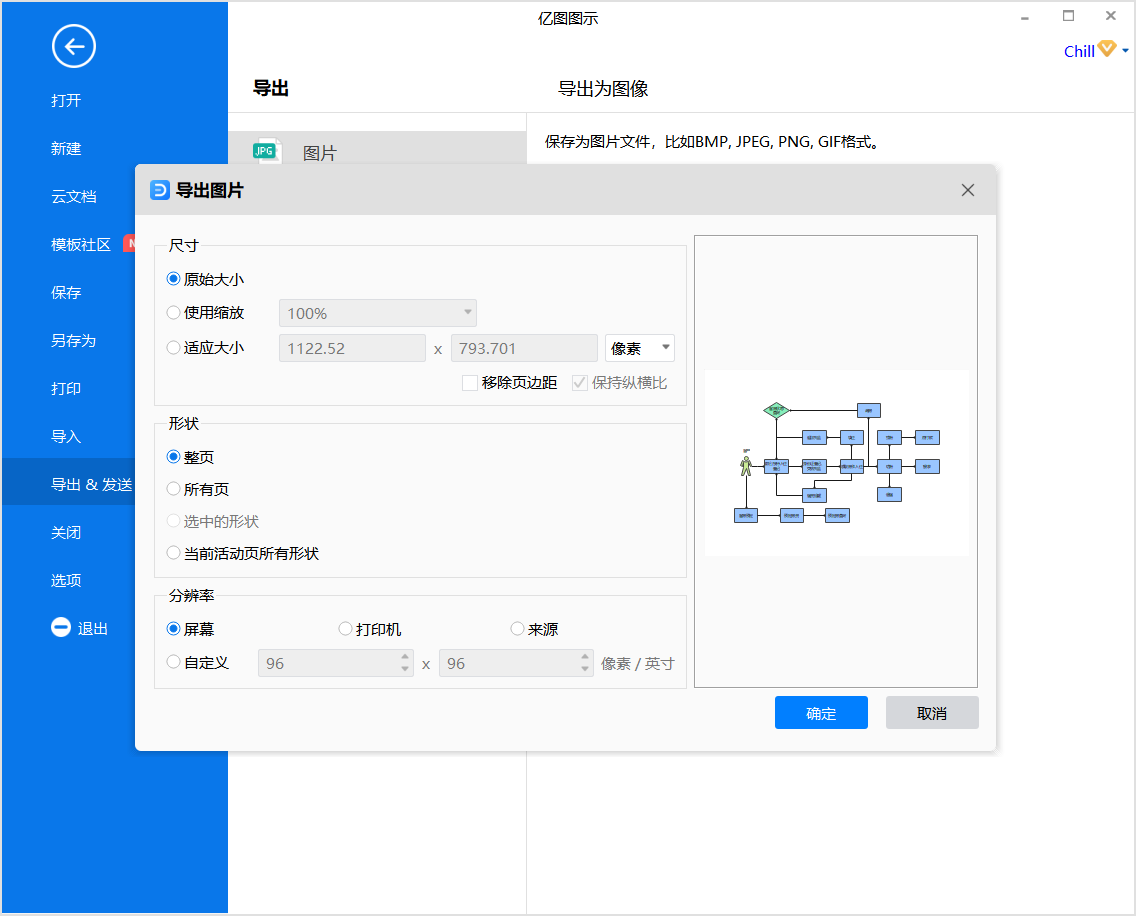This screenshot has width=1136, height=916.
Task: Open the 像素 unit dropdown
Action: pos(640,348)
